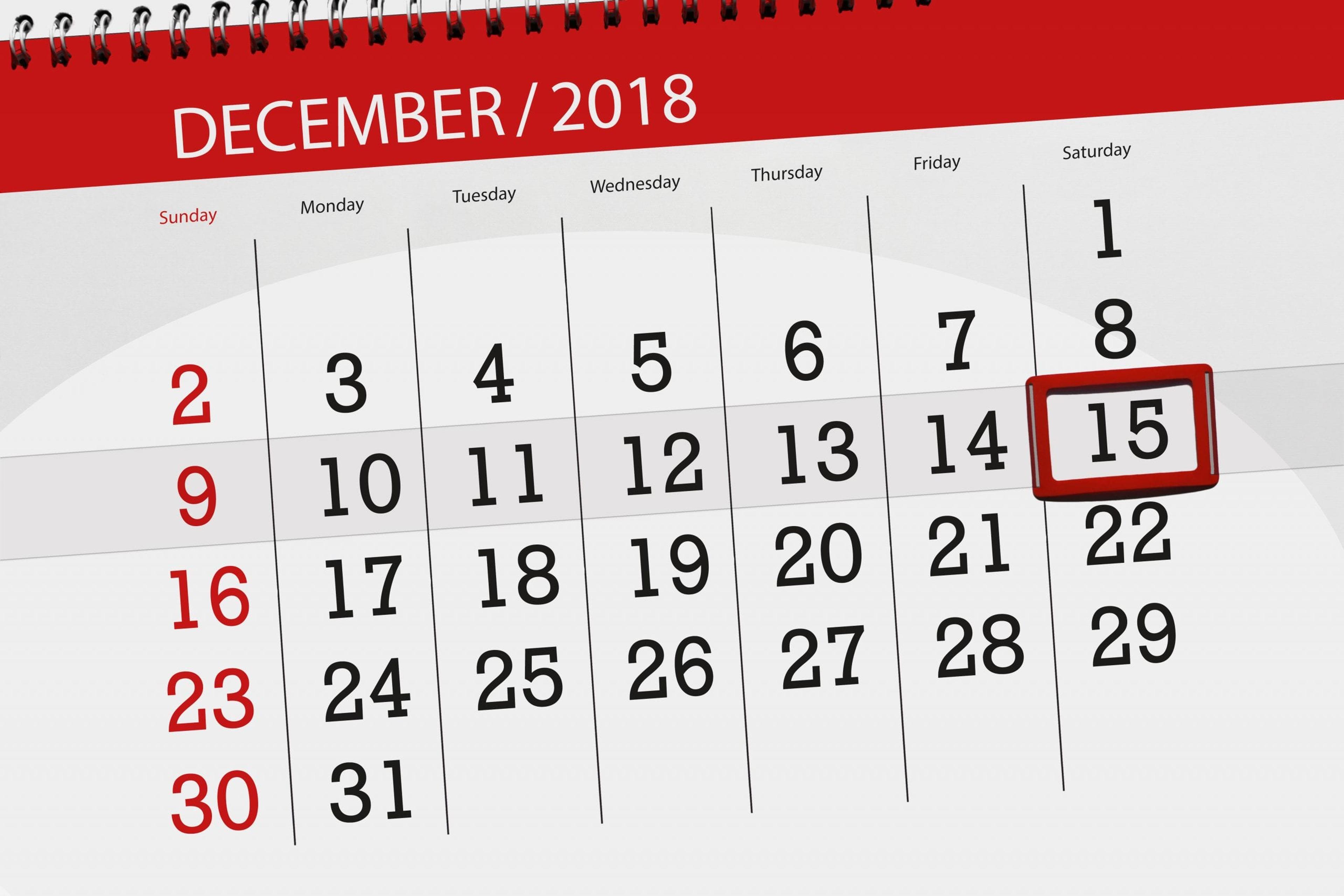Screen dimensions: 1344x896
Task: Click the spiral binding at top
Action: (x=672, y=30)
